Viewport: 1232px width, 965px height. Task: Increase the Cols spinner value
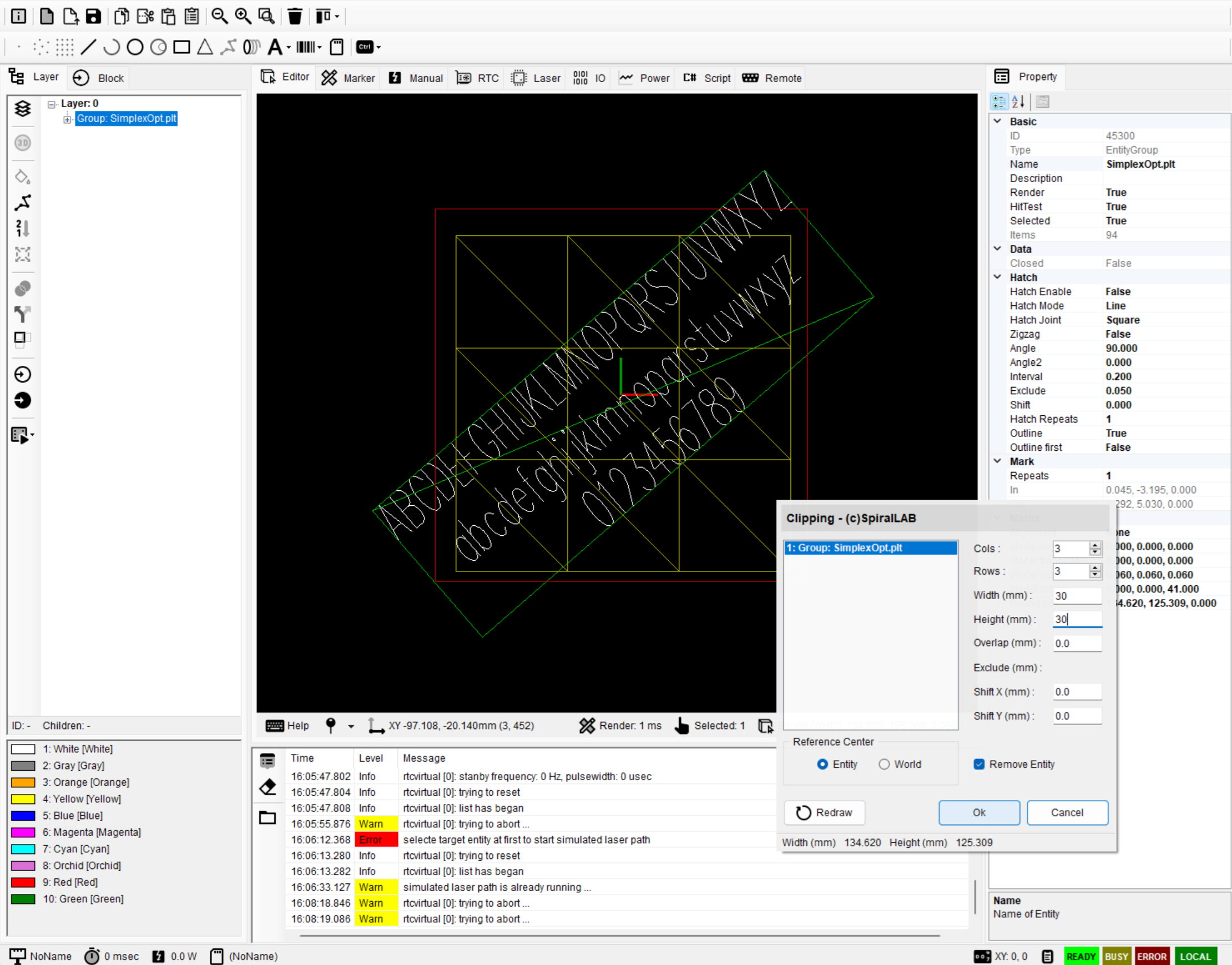[x=1095, y=545]
